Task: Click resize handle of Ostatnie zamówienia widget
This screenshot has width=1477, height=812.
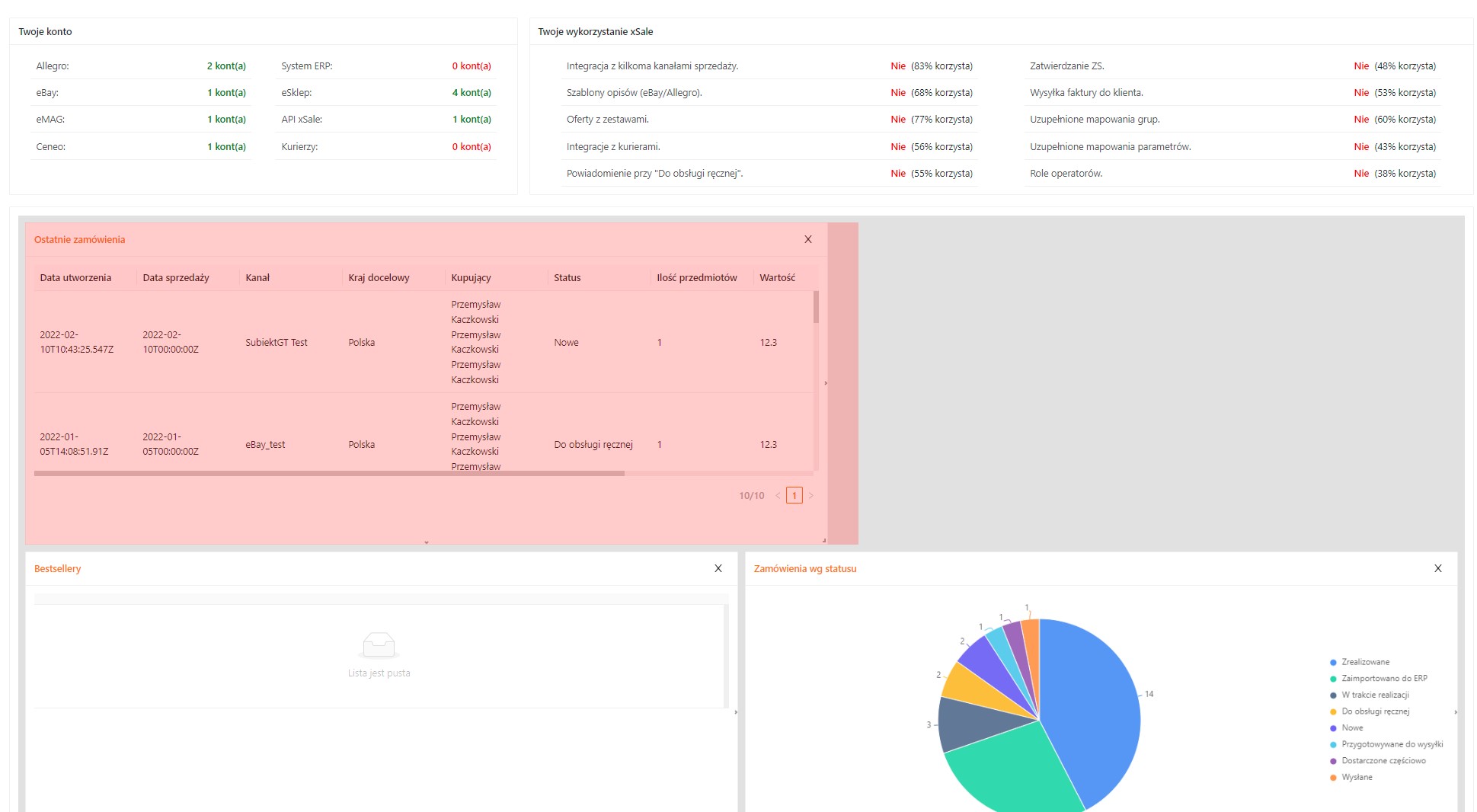Action: click(823, 540)
